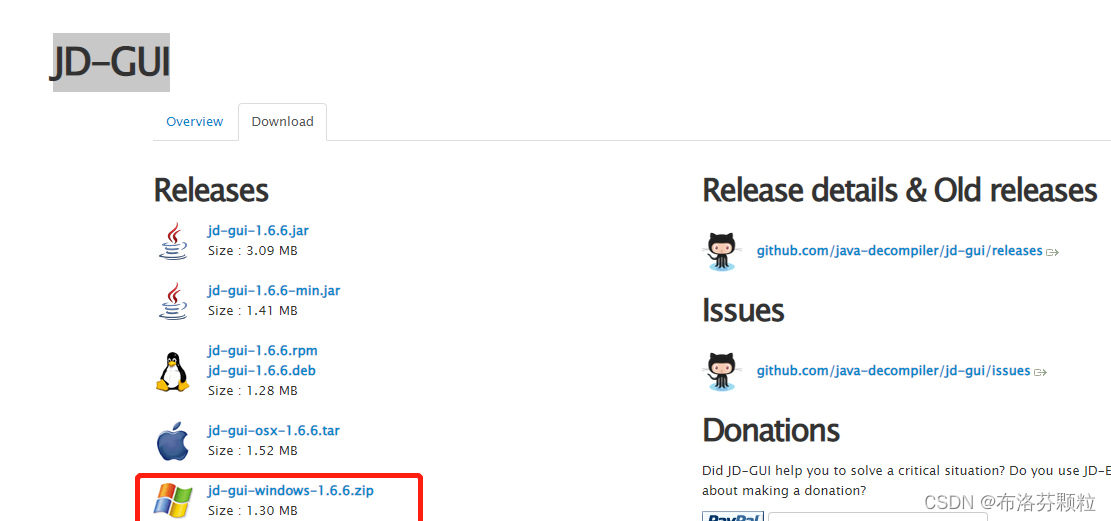Click the Size : 1.30 MB text
Image resolution: width=1111 pixels, height=521 pixels.
pyautogui.click(x=252, y=510)
